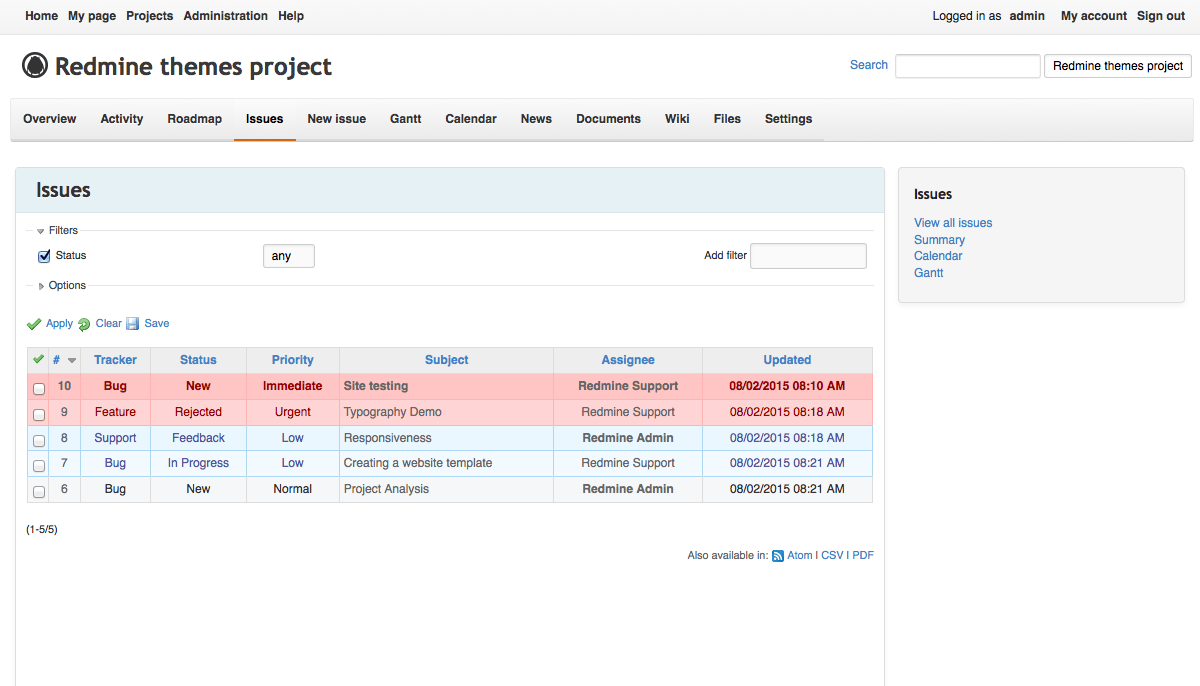Select checkbox for issue 7
This screenshot has height=686, width=1200.
[39, 465]
